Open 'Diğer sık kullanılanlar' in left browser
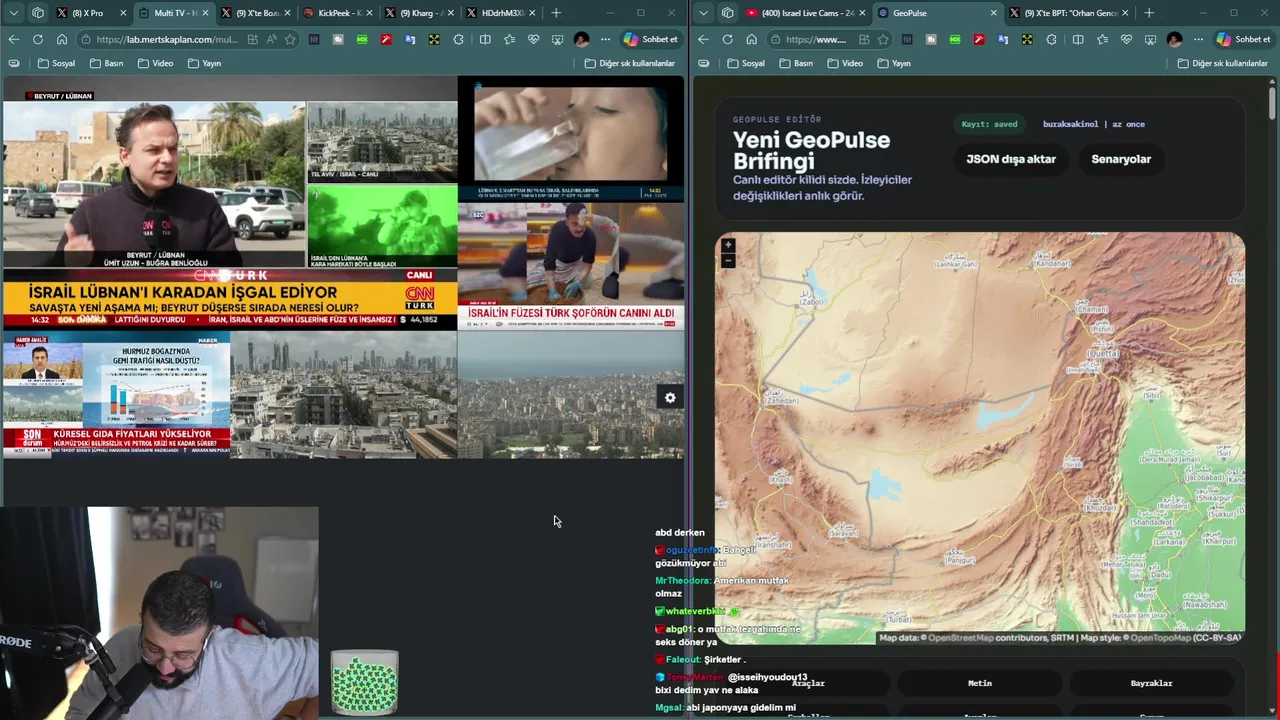This screenshot has width=1280, height=720. coord(630,63)
